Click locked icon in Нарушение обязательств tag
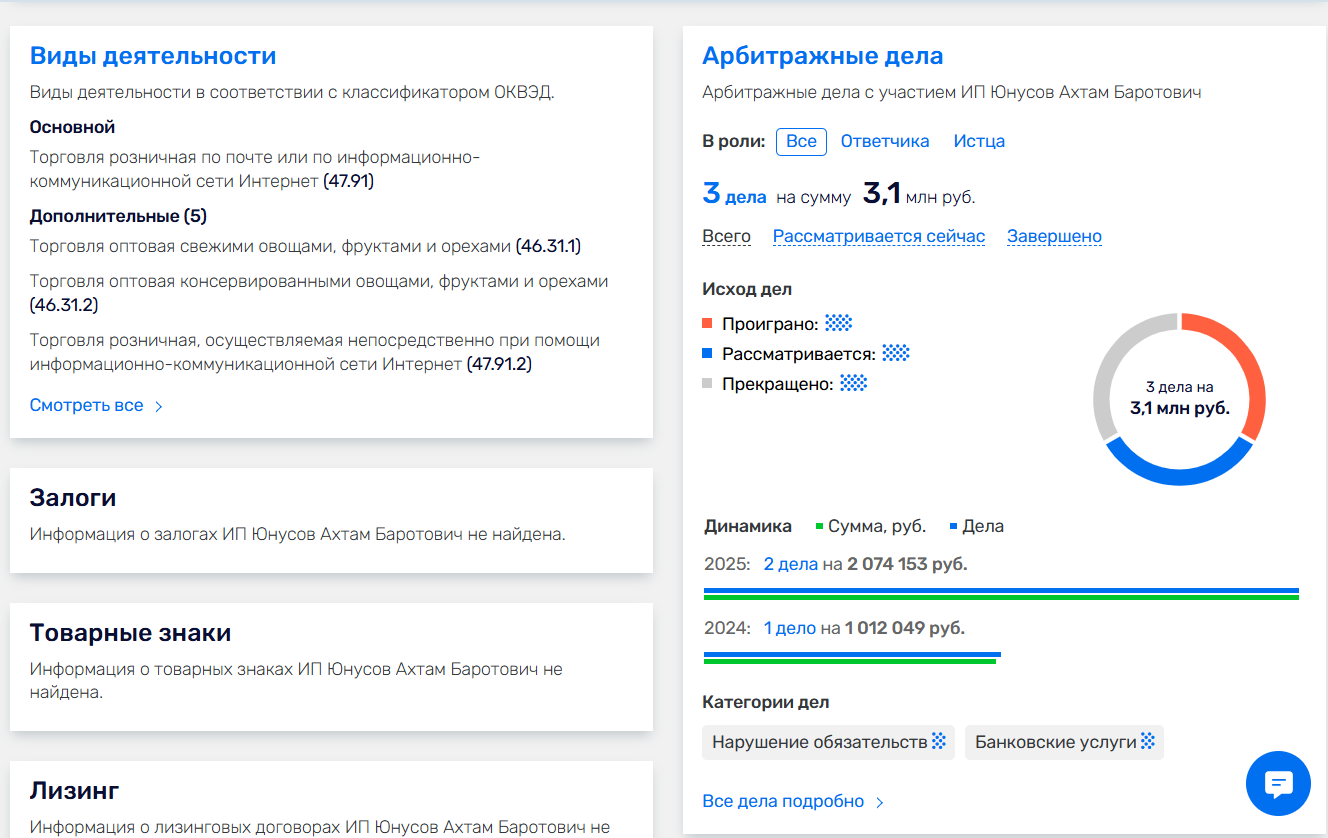 (x=939, y=741)
